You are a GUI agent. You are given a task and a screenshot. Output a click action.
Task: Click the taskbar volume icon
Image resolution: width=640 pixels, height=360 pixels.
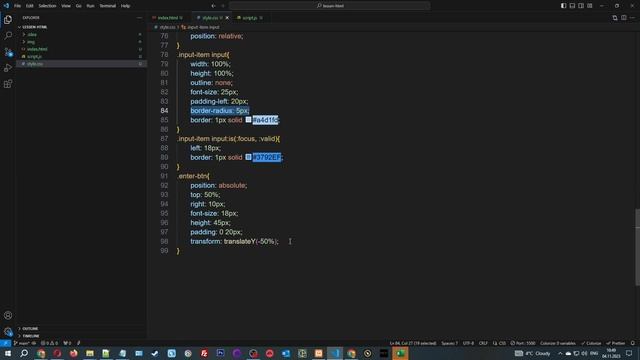point(584,353)
